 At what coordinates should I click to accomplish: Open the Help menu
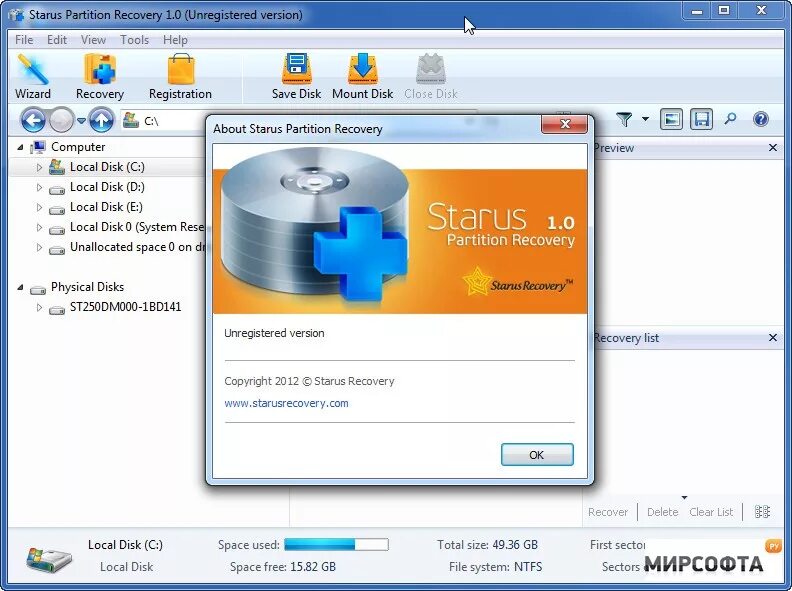coord(175,40)
